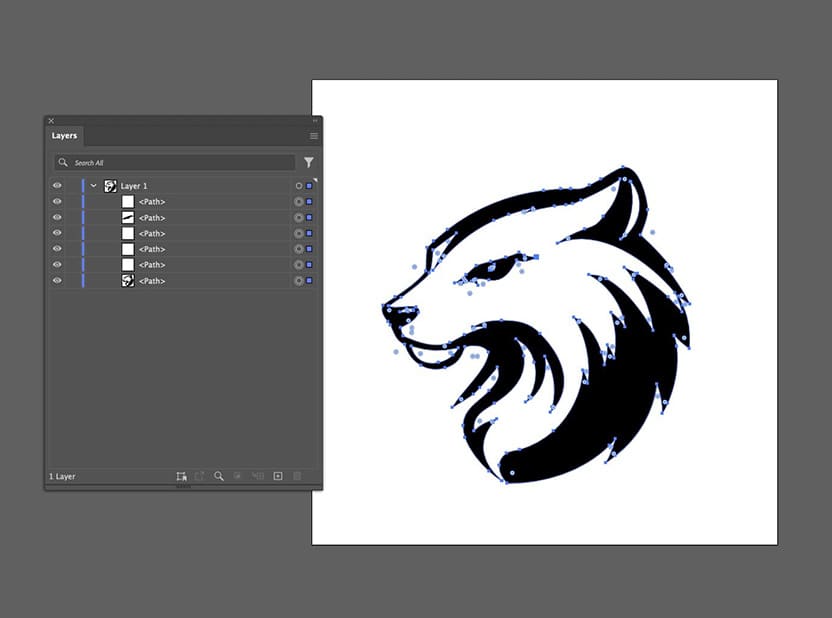Switch to the Layers tab

[x=64, y=135]
